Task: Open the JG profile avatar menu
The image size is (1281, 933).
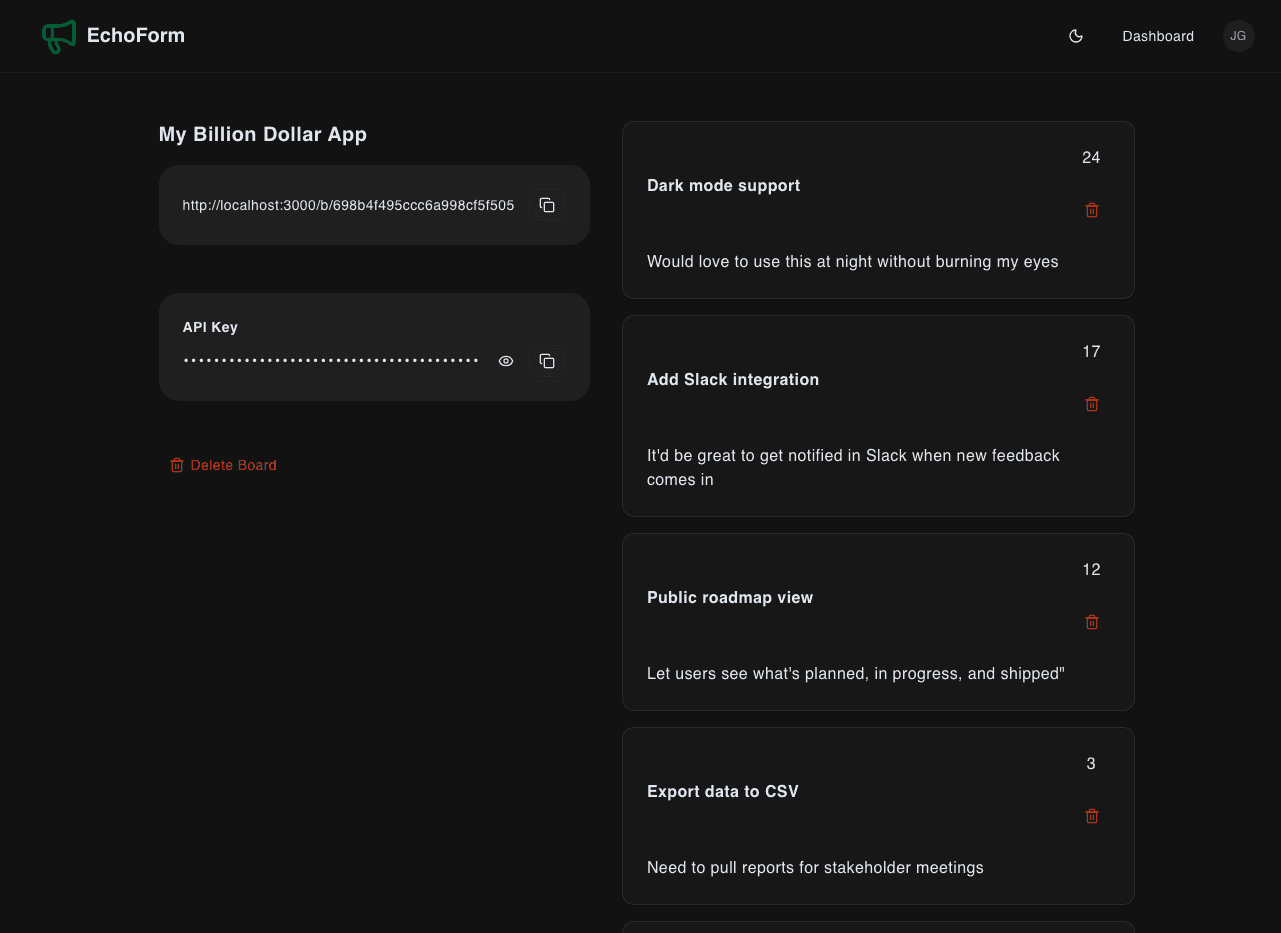Action: (1238, 36)
